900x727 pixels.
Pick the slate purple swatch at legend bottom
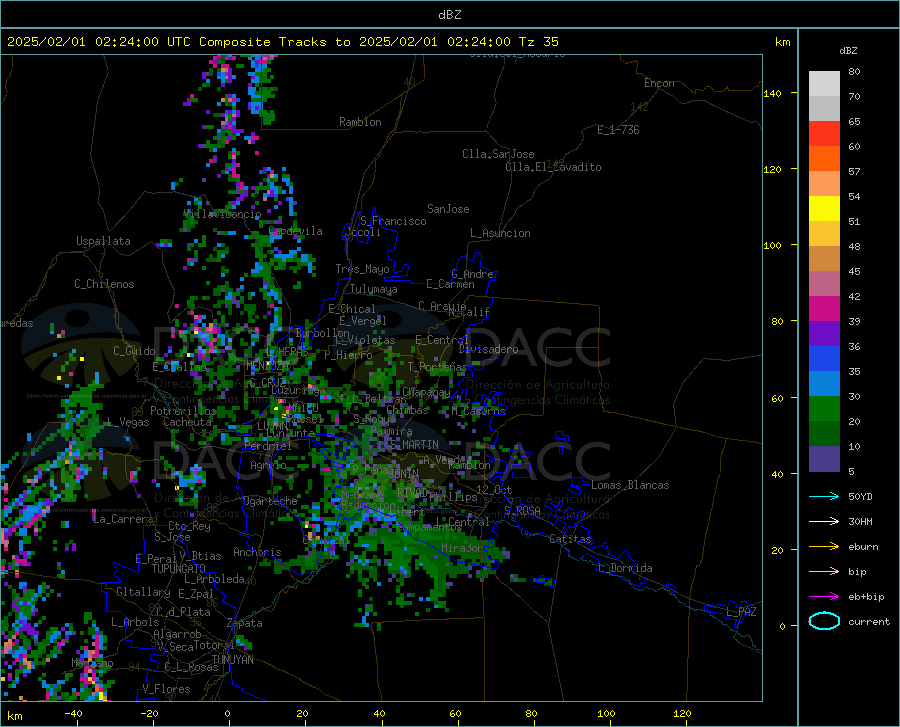(x=824, y=459)
